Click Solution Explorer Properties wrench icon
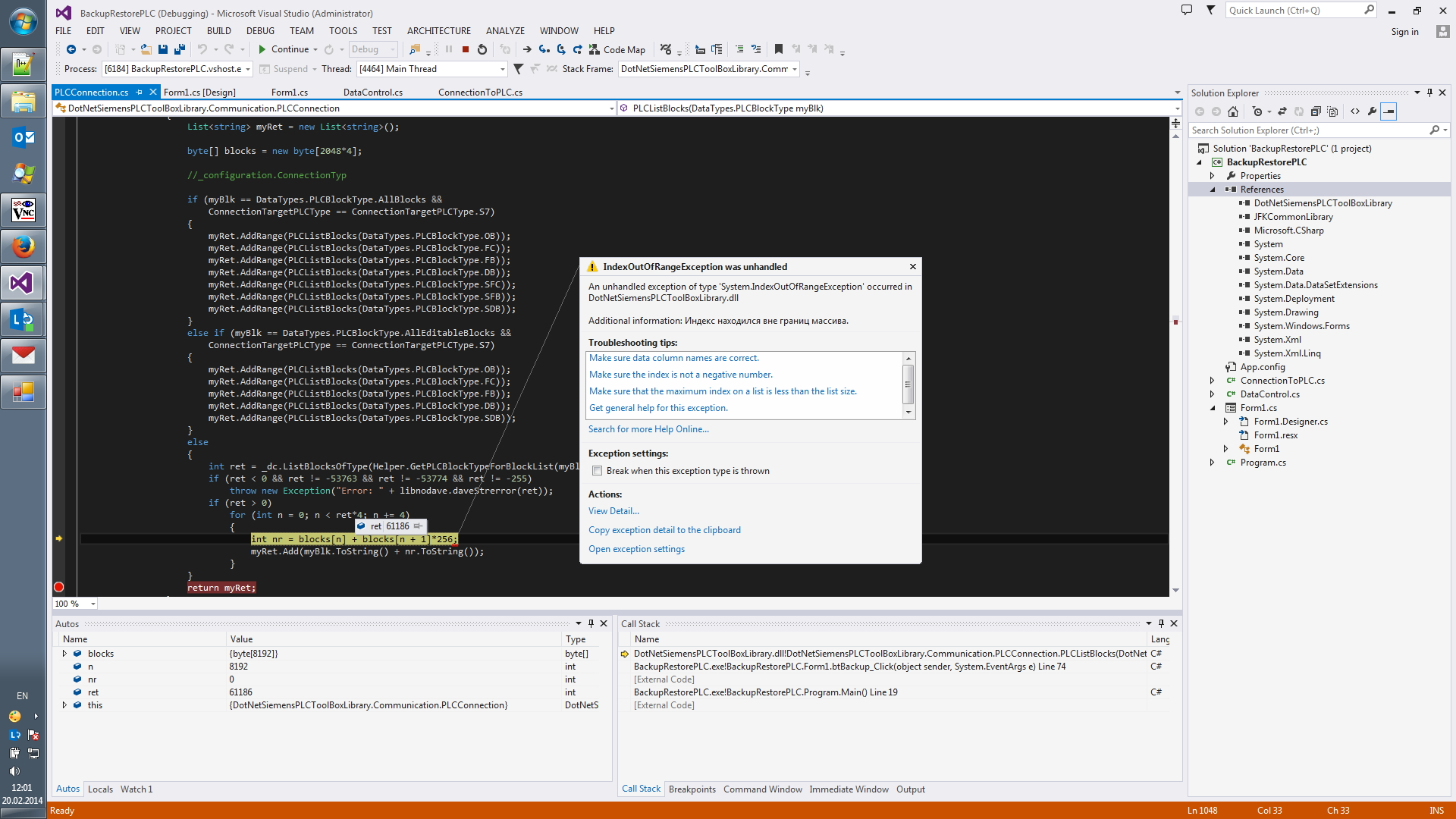Screen dimensions: 1456x819 pyautogui.click(x=1372, y=111)
